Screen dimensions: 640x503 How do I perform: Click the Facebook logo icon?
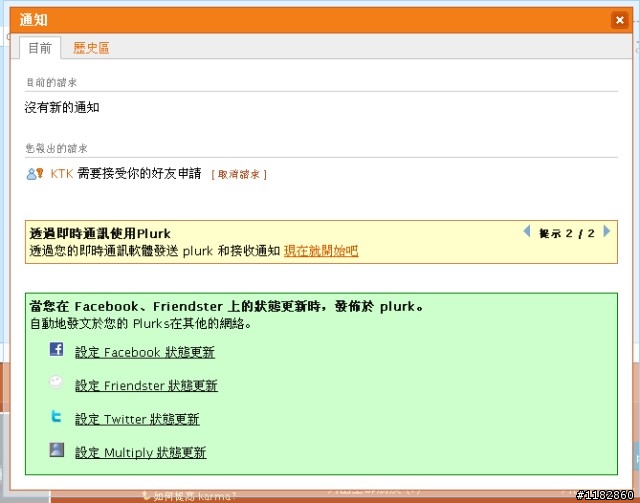pos(56,349)
